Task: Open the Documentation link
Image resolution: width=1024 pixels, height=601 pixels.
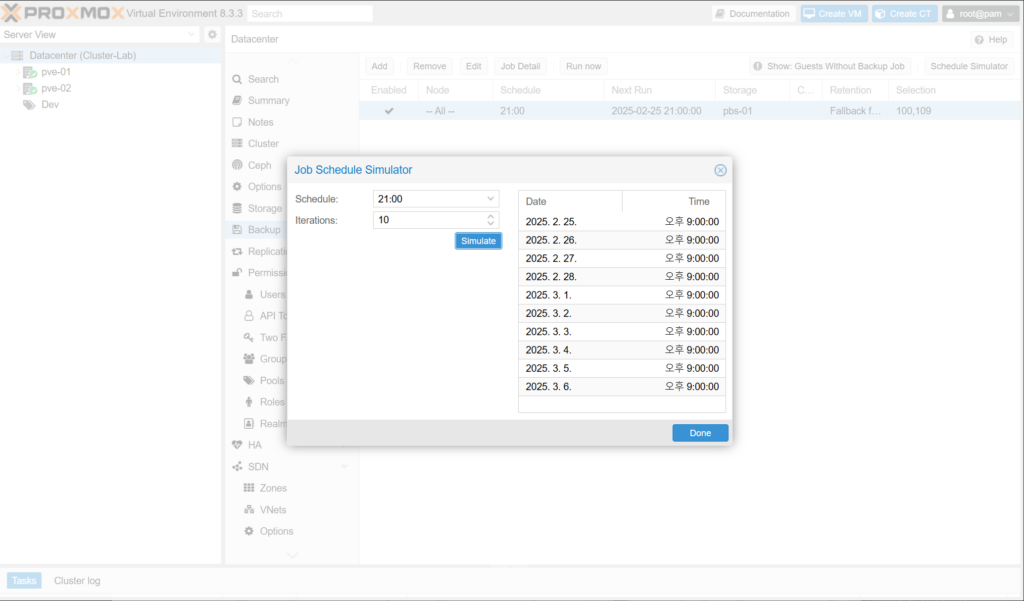Action: point(753,14)
